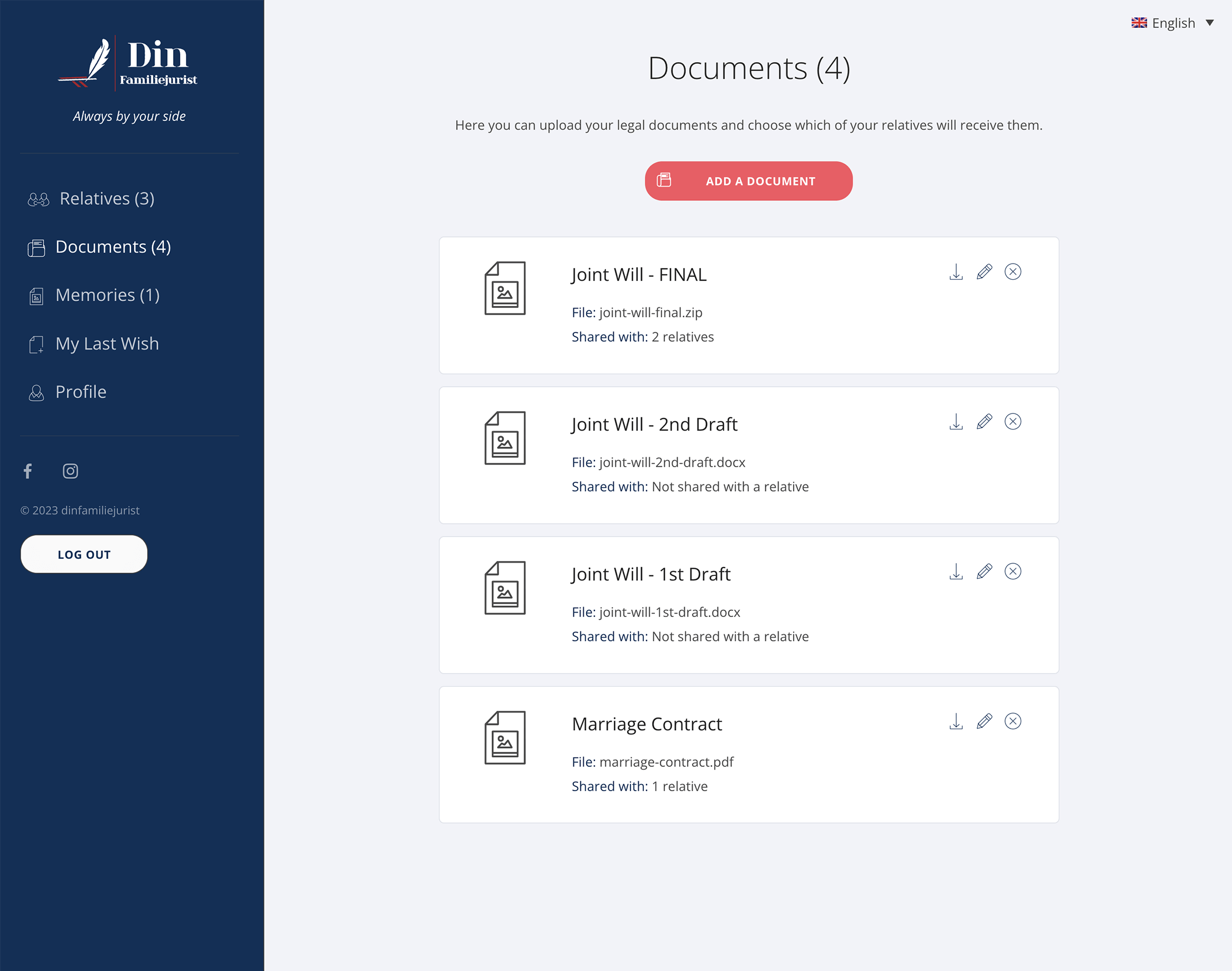Open My Last Wish section
The image size is (1232, 971).
tap(107, 343)
